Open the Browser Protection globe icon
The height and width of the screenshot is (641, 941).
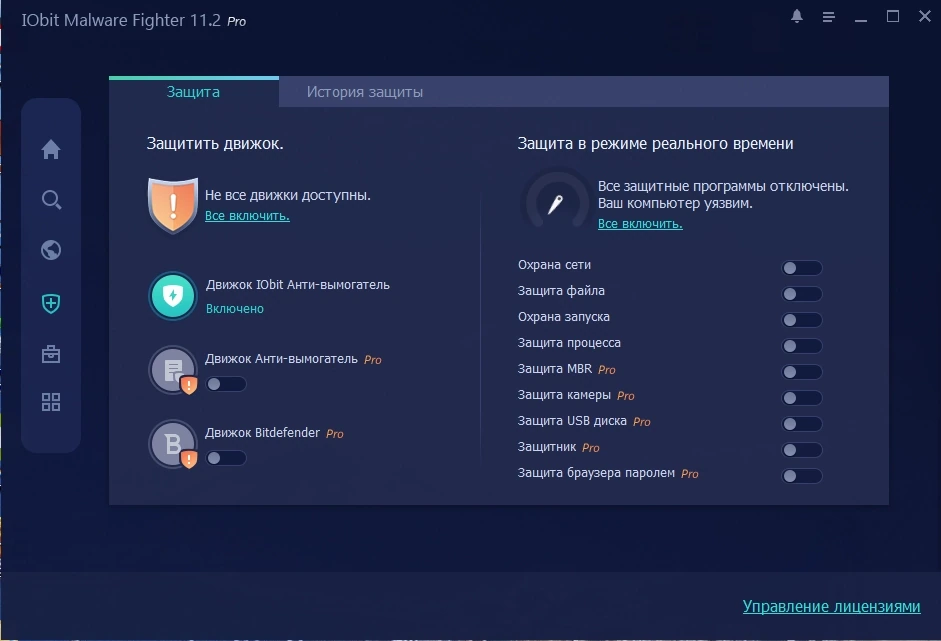pyautogui.click(x=51, y=250)
